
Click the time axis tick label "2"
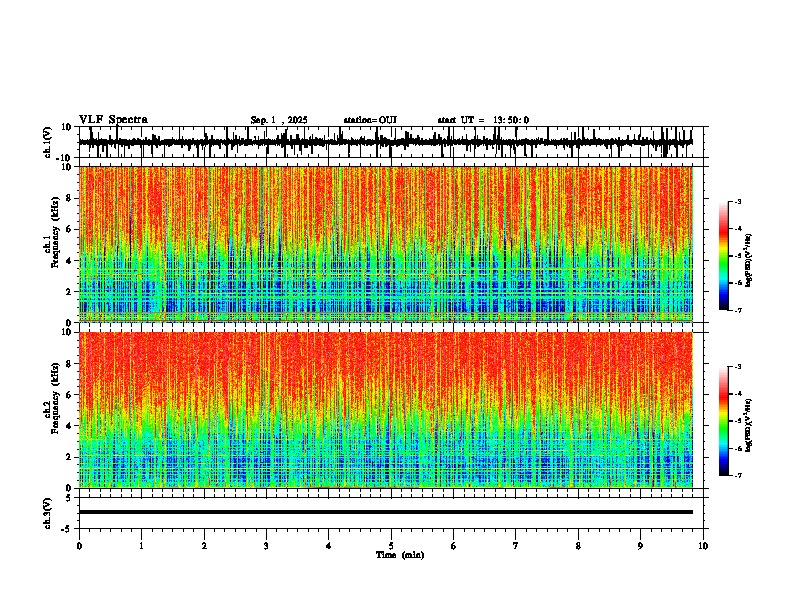204,546
